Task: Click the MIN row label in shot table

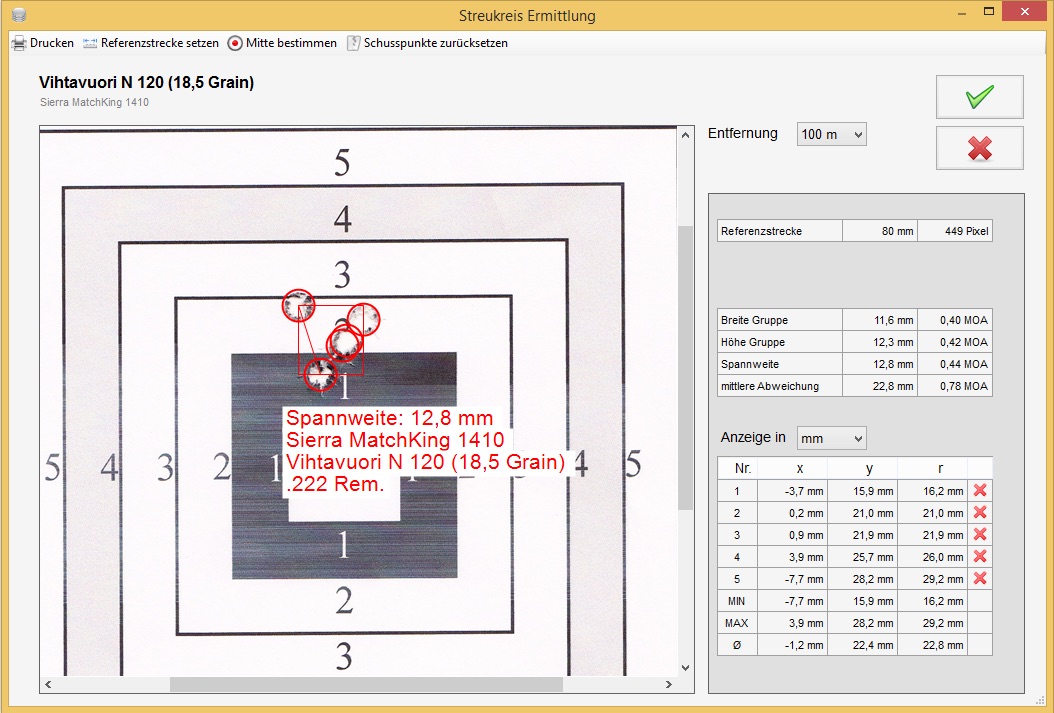Action: click(737, 601)
